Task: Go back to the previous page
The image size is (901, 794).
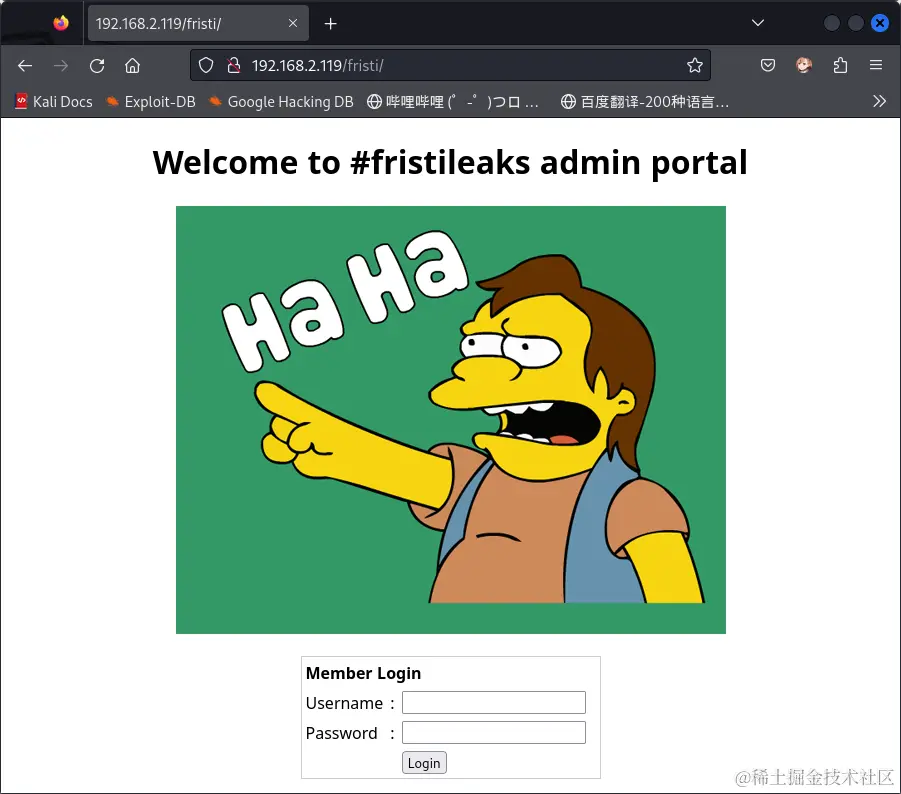Action: coord(25,66)
